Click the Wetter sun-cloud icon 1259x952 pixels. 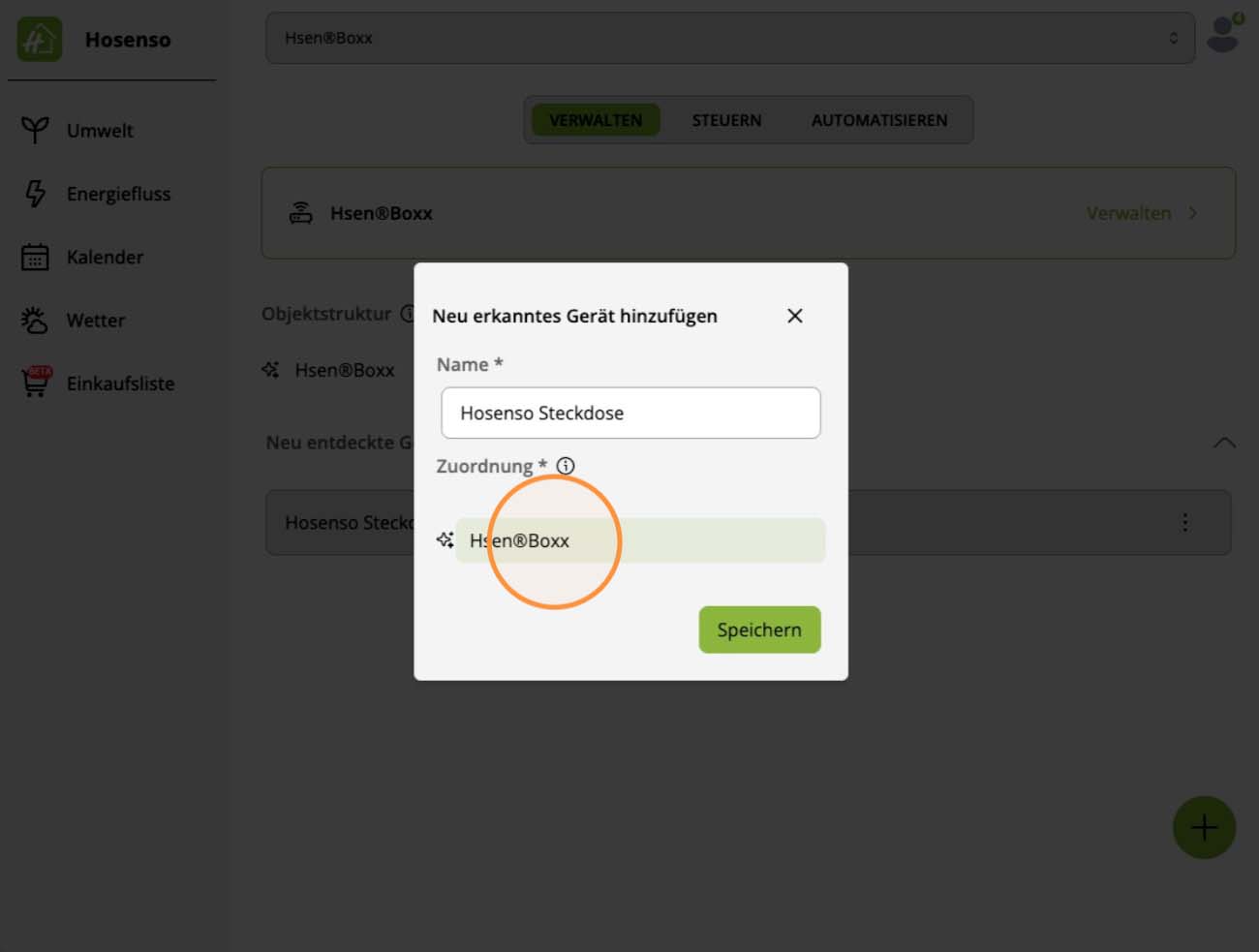[x=35, y=320]
